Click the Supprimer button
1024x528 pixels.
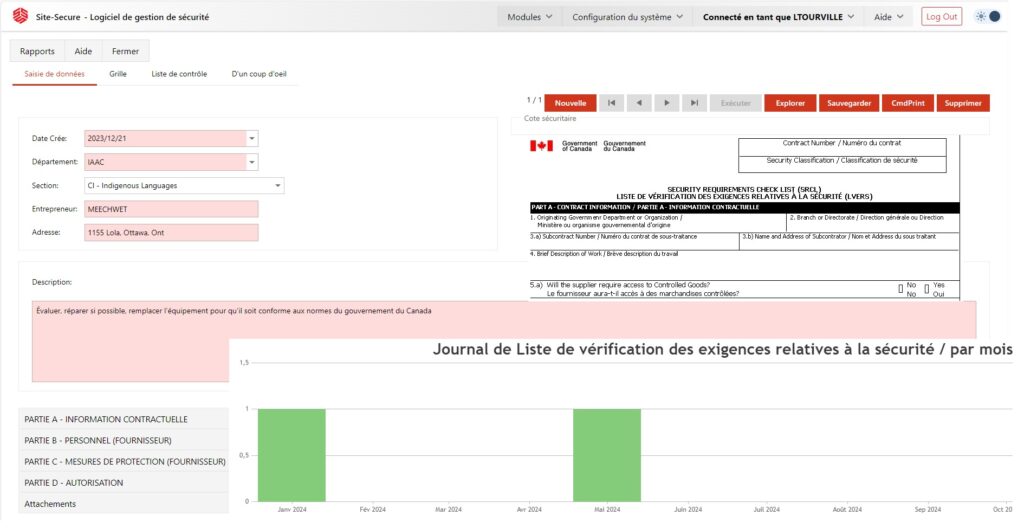963,103
